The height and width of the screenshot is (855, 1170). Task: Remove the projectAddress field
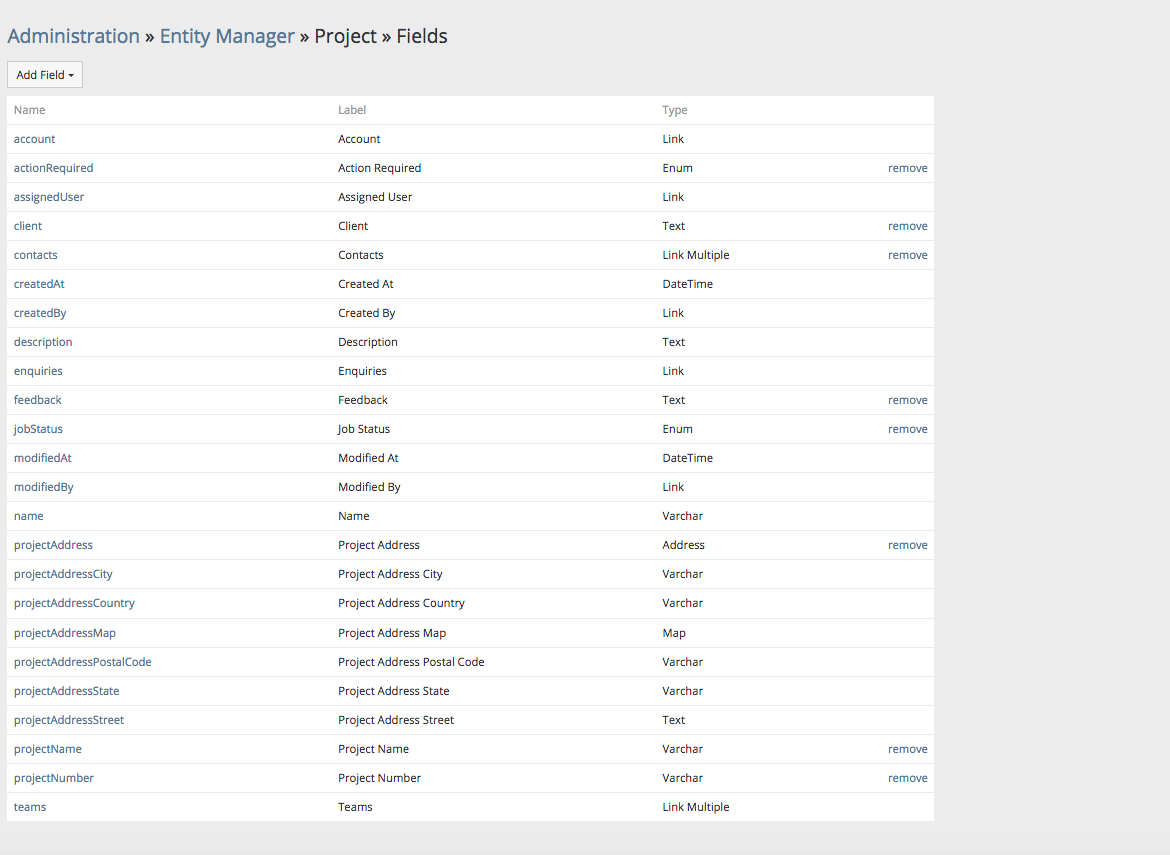click(907, 545)
